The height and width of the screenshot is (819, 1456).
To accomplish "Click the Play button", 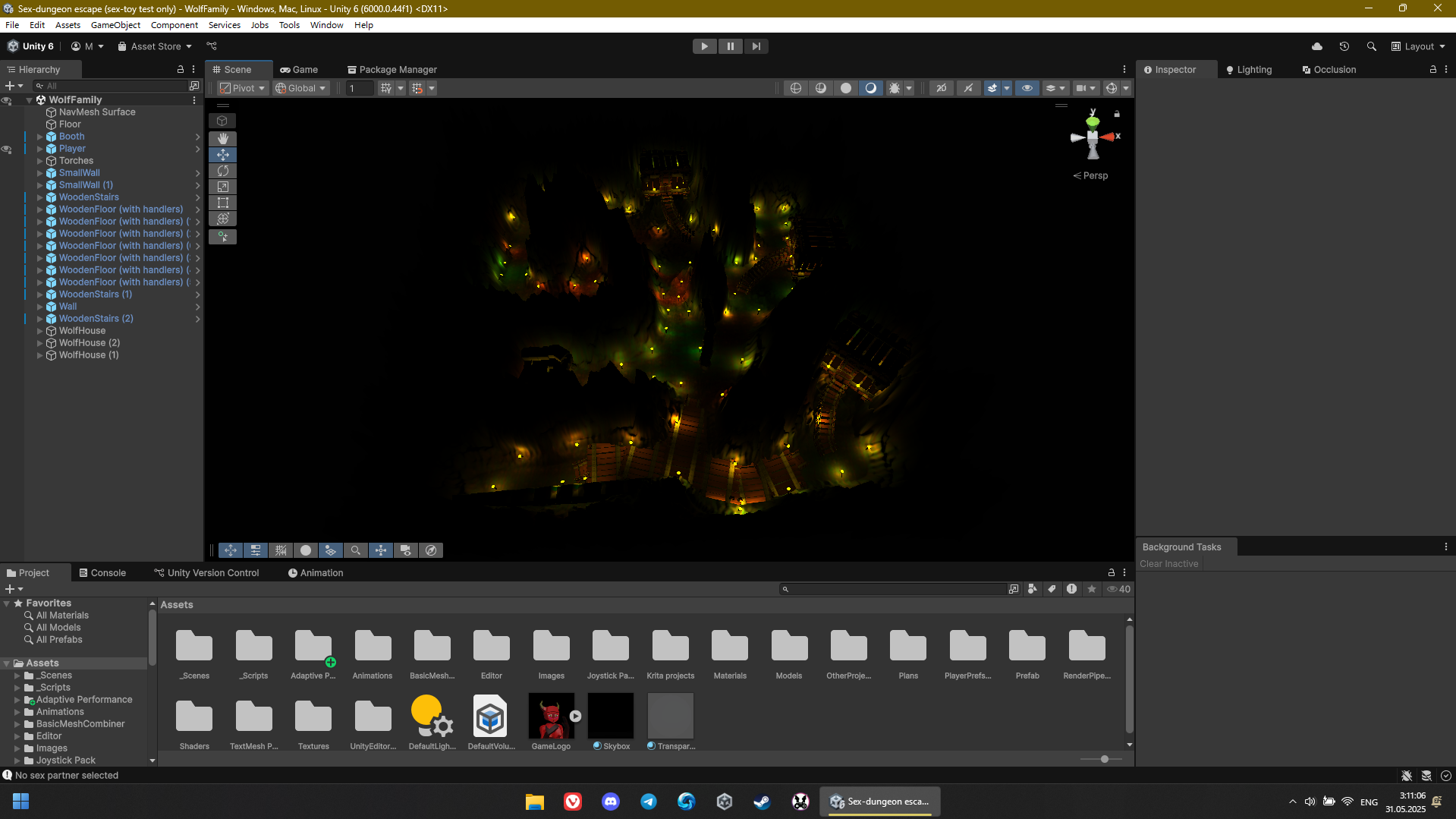I will pyautogui.click(x=705, y=46).
